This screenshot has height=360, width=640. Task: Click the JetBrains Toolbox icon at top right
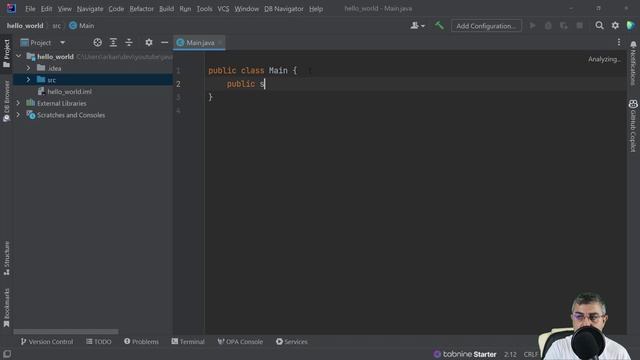pos(631,26)
